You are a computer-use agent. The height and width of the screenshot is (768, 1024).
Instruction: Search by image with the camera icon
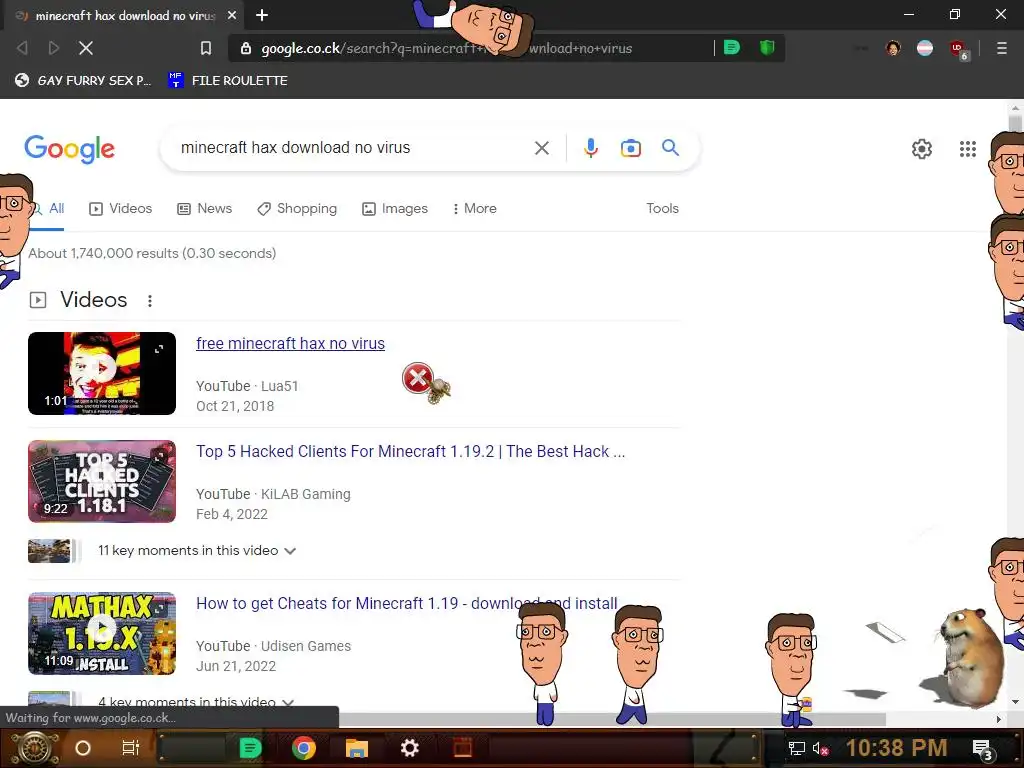pyautogui.click(x=630, y=148)
